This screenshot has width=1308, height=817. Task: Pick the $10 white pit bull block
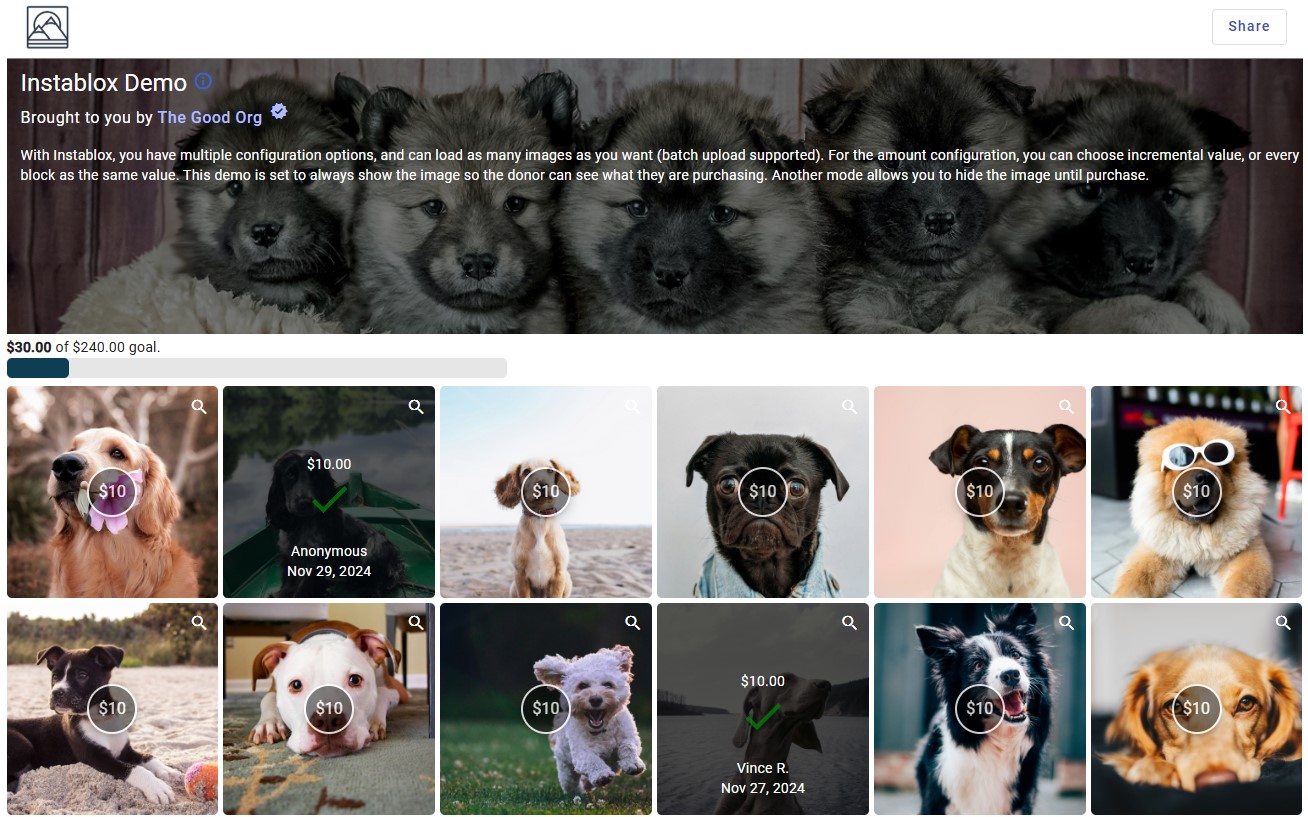329,708
